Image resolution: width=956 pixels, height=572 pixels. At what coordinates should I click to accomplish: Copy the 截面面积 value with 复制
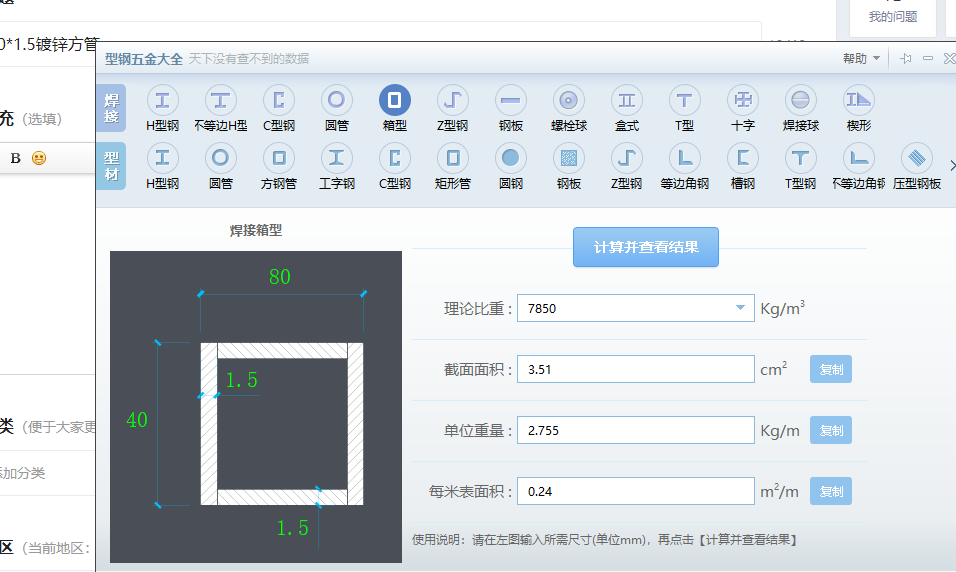[830, 369]
